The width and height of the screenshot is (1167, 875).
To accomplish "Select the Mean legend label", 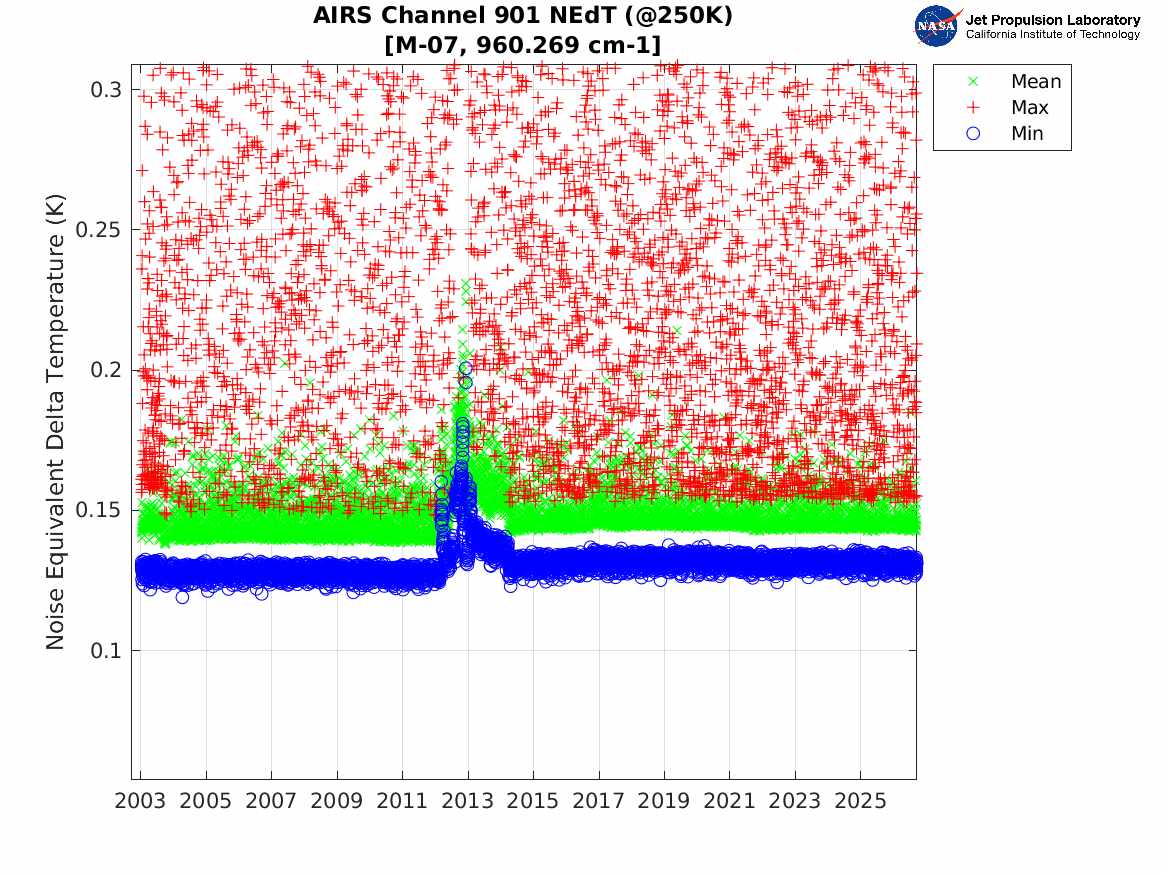I will (x=1036, y=82).
